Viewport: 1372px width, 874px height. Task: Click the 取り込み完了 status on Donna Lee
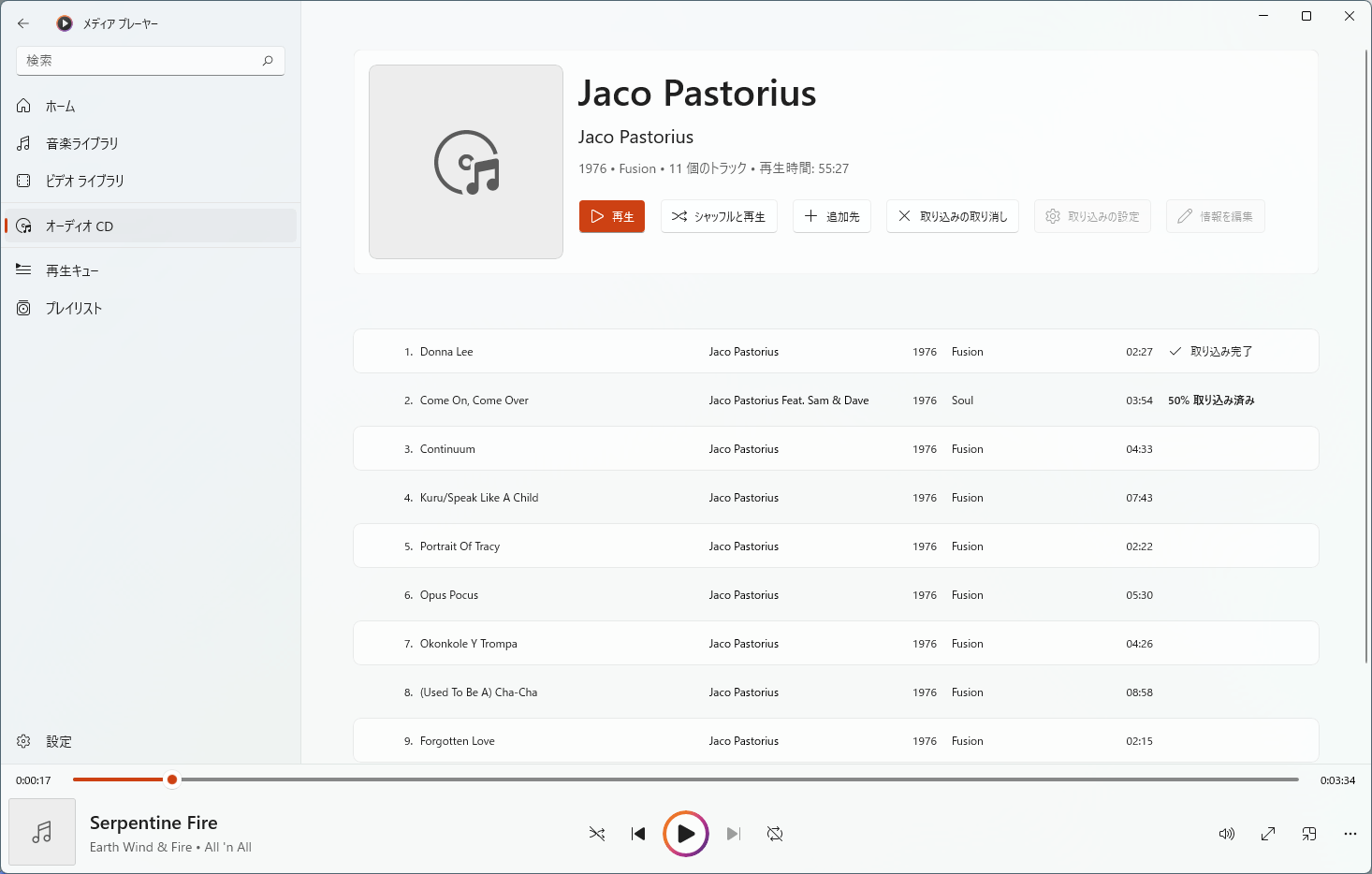[1211, 352]
